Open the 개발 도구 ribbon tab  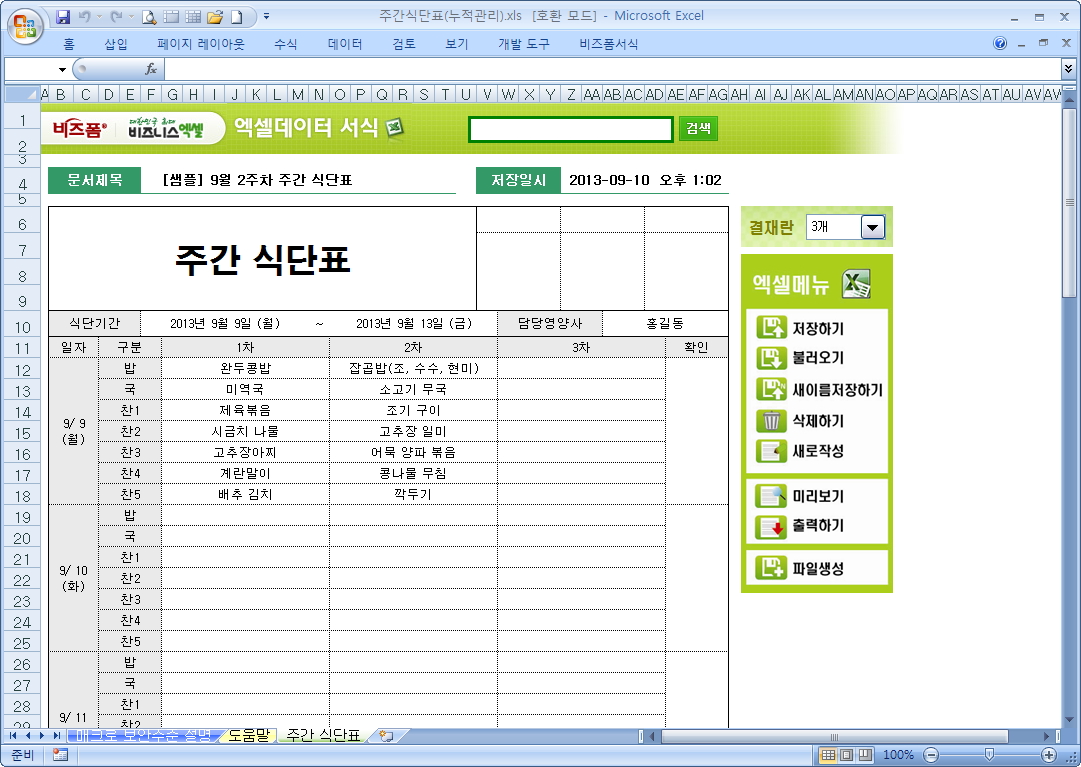point(523,44)
